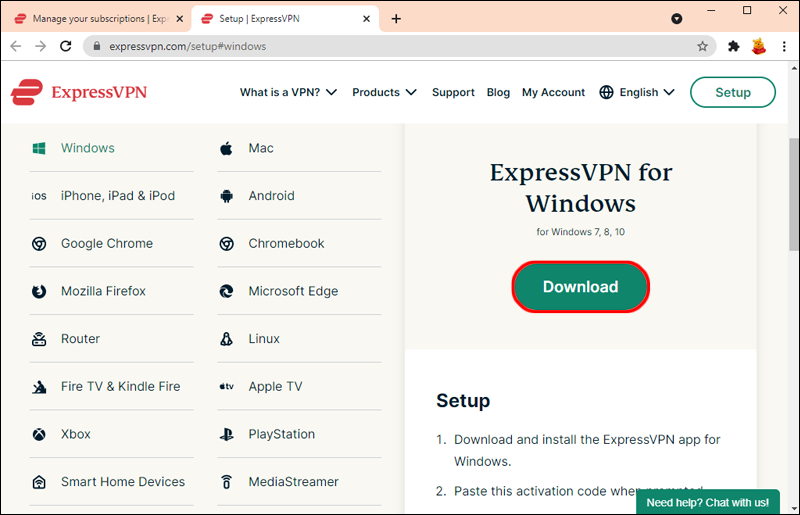Go back with the browser back arrow
The image size is (800, 515).
pos(16,46)
